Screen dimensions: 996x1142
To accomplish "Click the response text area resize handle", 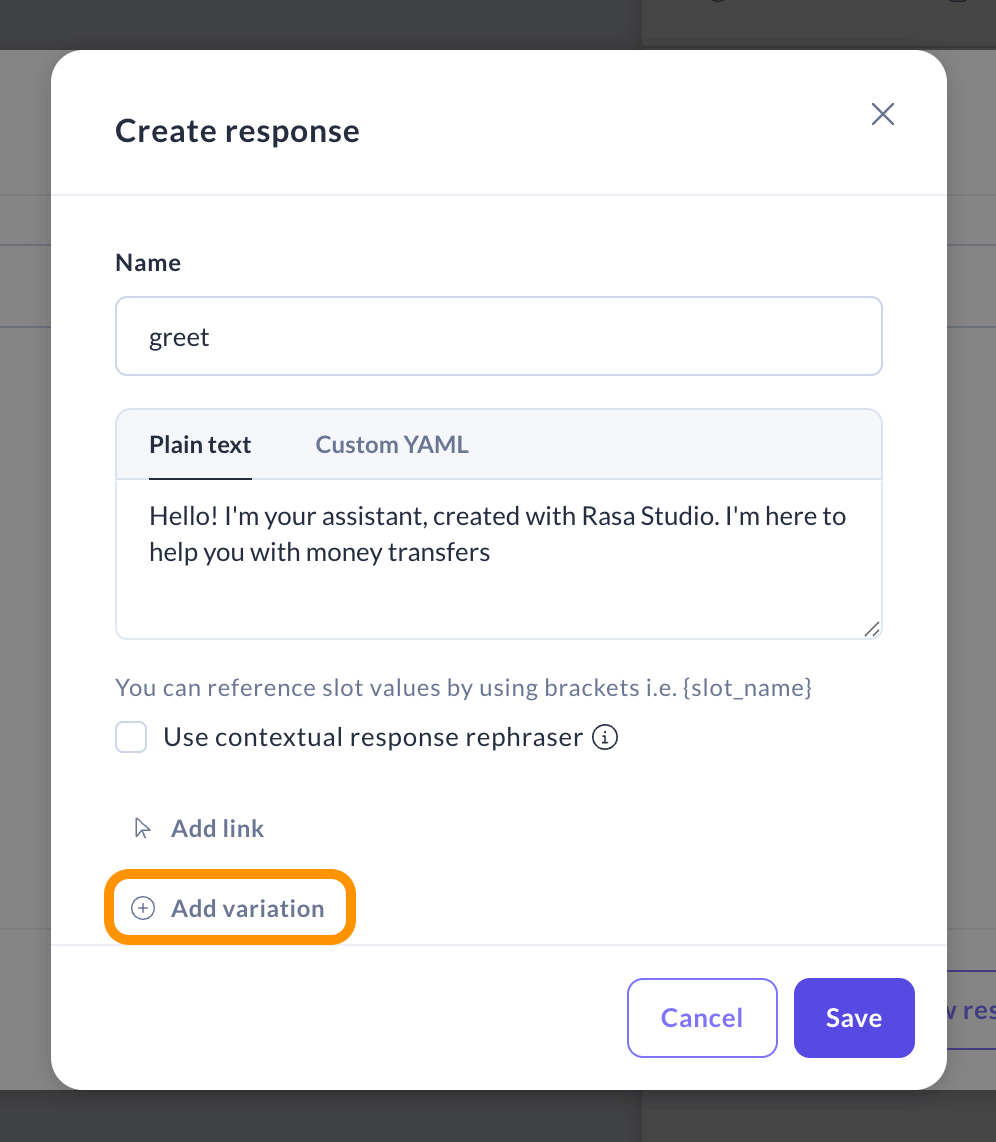I will (871, 628).
